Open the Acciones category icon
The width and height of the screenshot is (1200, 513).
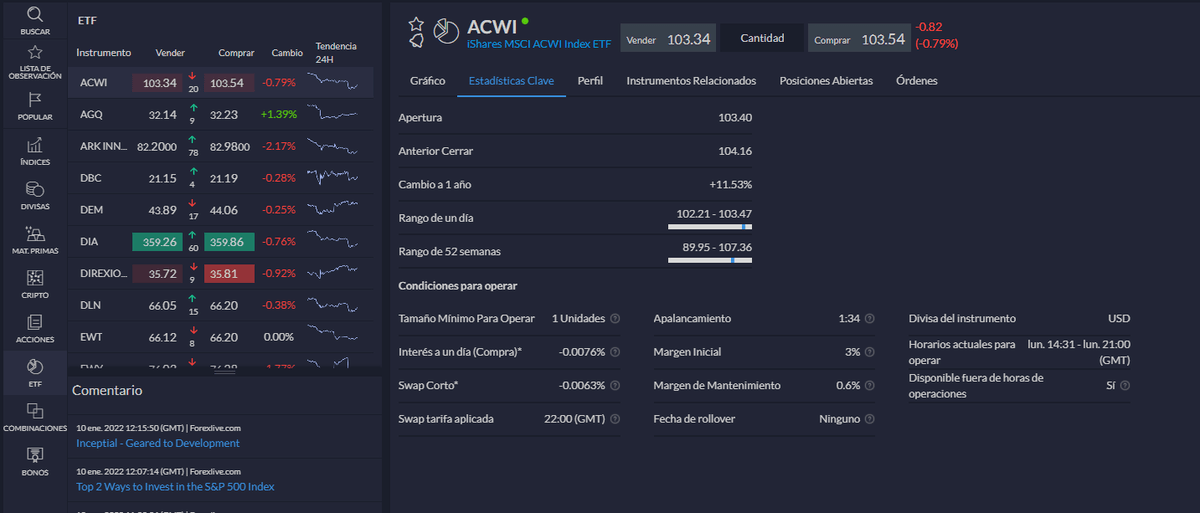click(x=35, y=324)
